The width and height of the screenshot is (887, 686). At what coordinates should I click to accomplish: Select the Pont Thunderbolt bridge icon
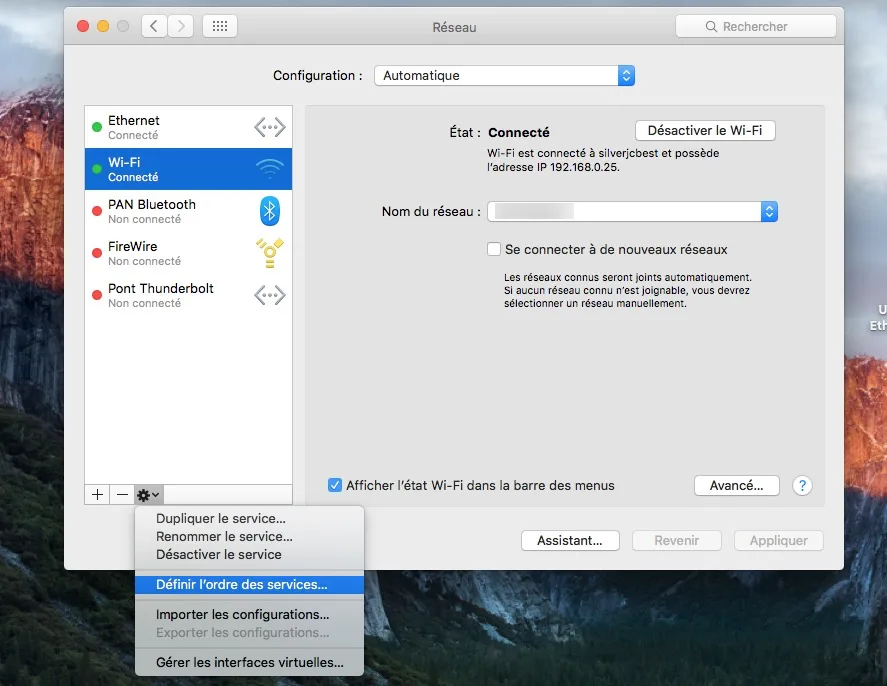click(x=269, y=295)
